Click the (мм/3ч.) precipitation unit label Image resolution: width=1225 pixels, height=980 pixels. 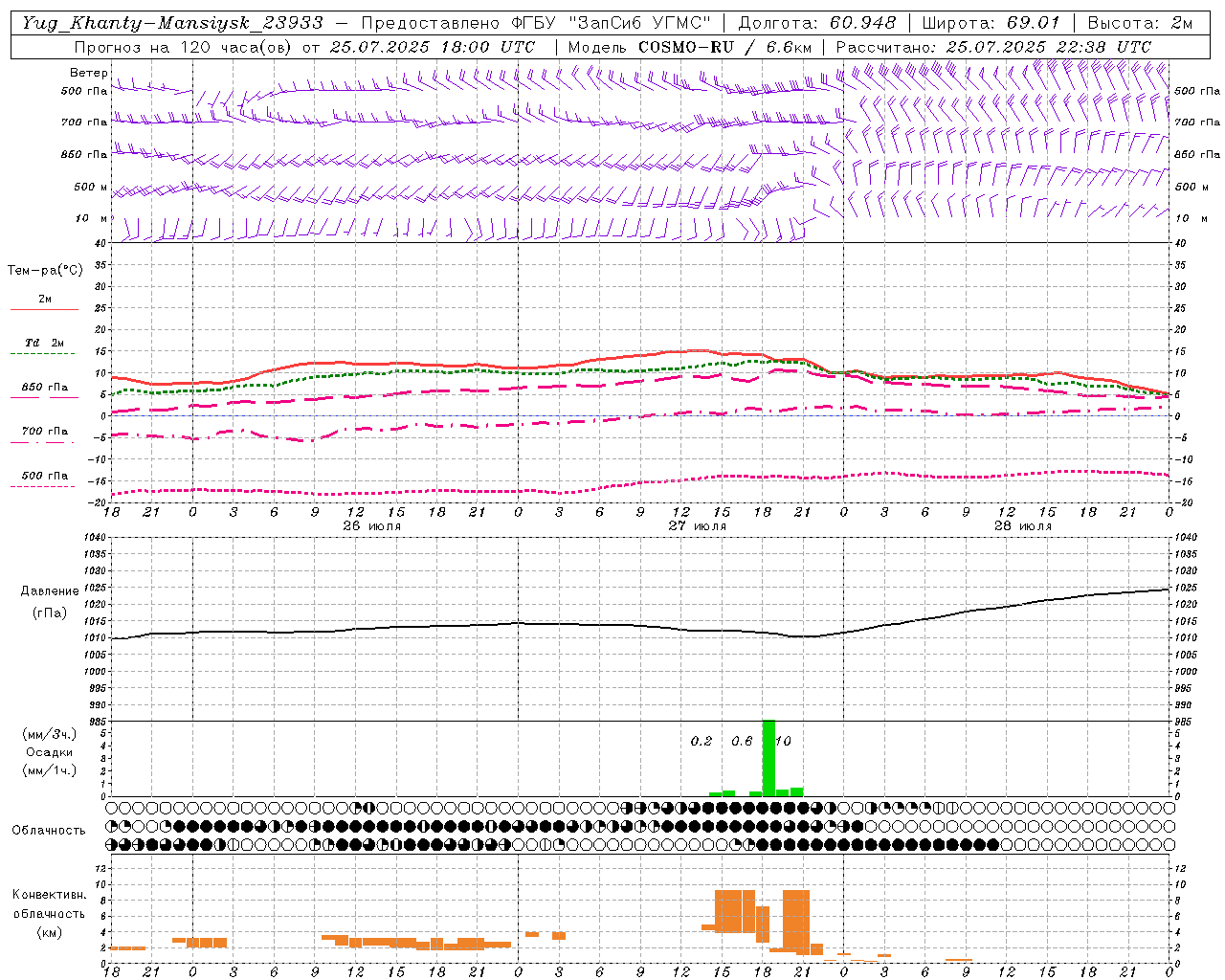pos(50,735)
